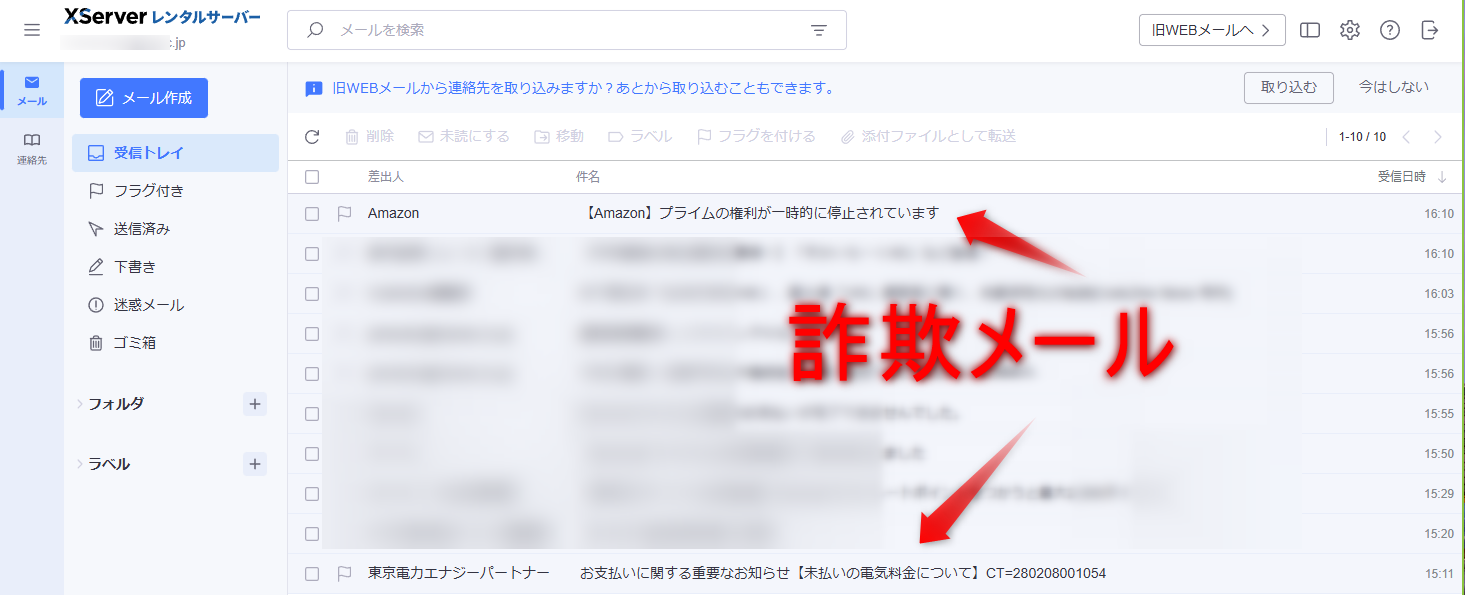1465x595 pixels.
Task: Open settings gear icon
Action: tap(1350, 30)
